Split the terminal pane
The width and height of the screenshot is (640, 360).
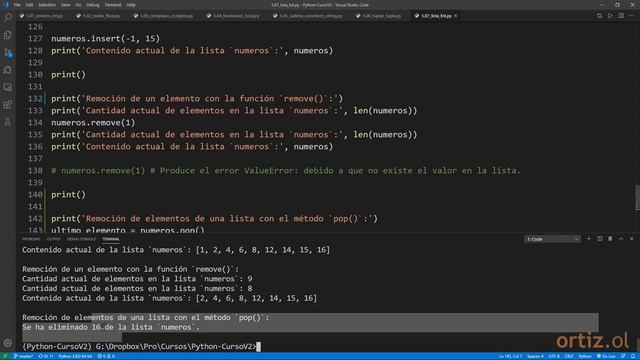coord(600,239)
